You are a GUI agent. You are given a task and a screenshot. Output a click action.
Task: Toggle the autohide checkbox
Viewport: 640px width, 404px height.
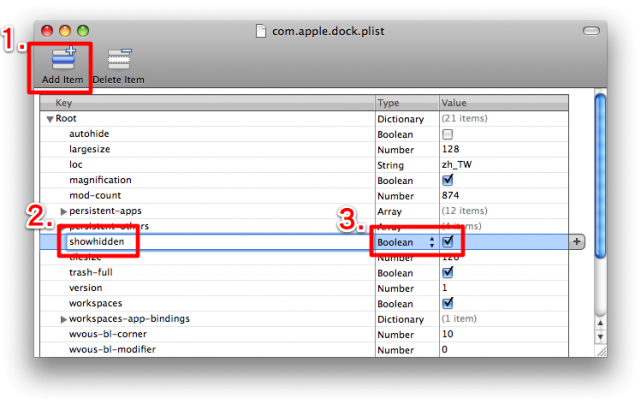pos(447,134)
